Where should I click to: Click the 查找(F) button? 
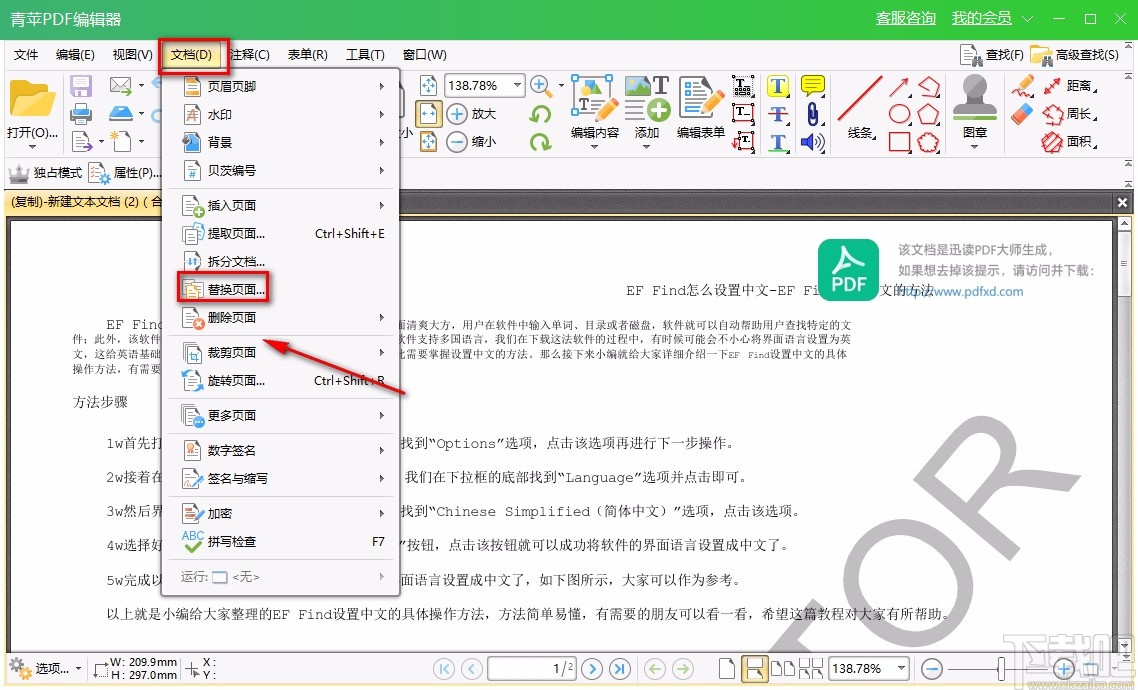992,54
